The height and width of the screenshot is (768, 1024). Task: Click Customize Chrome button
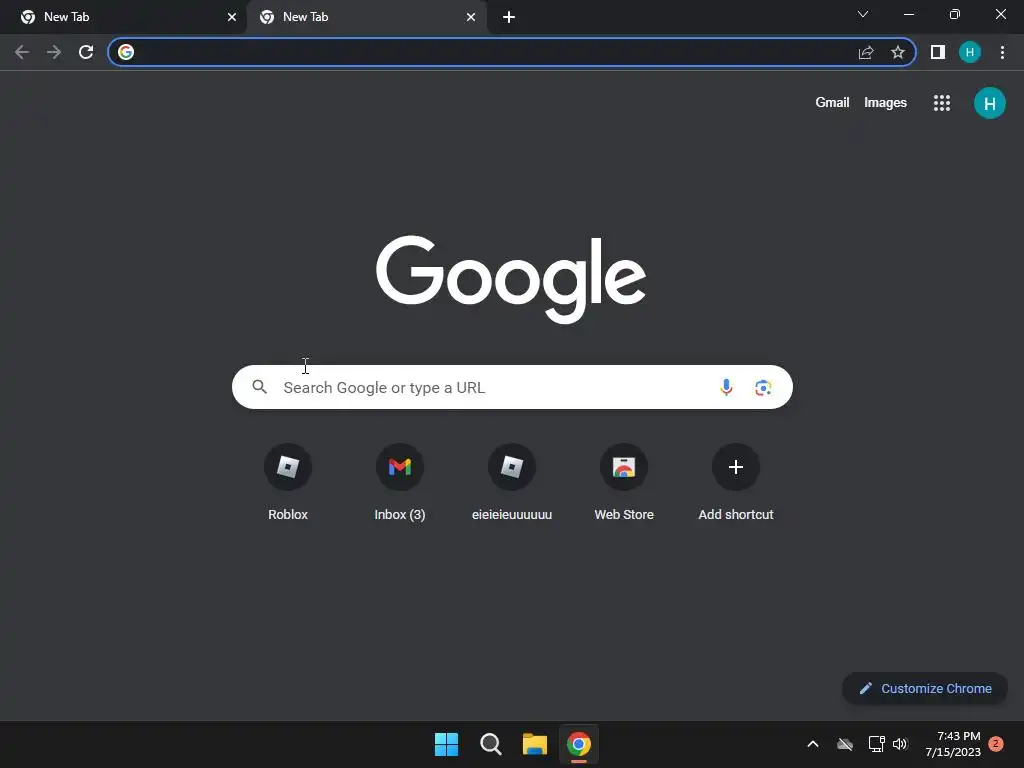(x=925, y=688)
